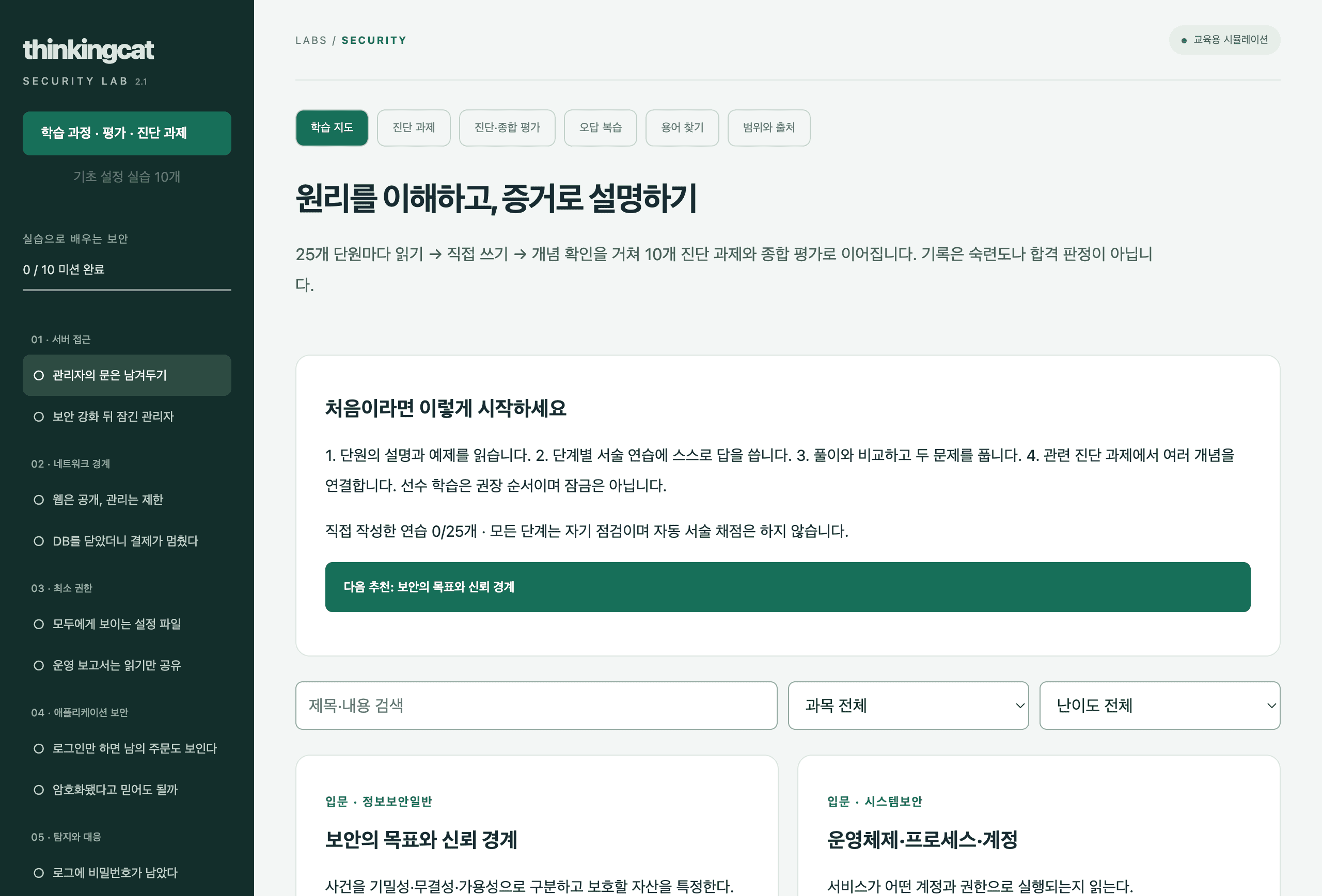Expand the 난이도 전체 dropdown
The height and width of the screenshot is (896, 1322).
pyautogui.click(x=1159, y=705)
